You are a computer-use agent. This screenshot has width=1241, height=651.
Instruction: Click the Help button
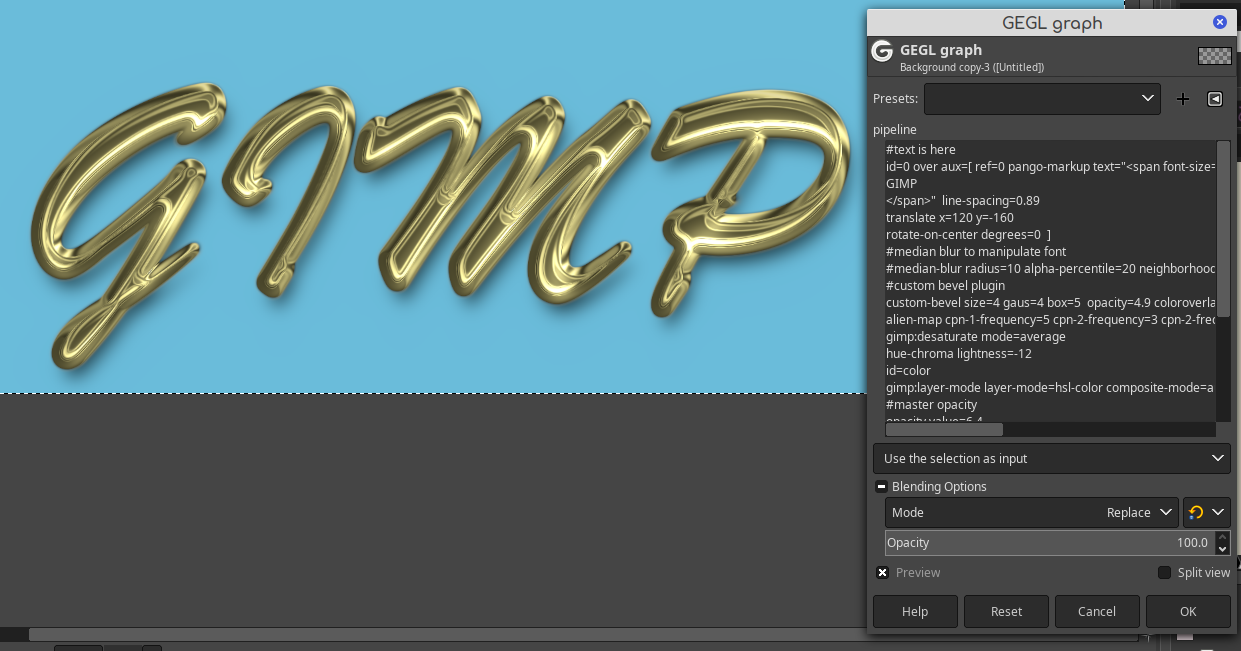coord(915,611)
